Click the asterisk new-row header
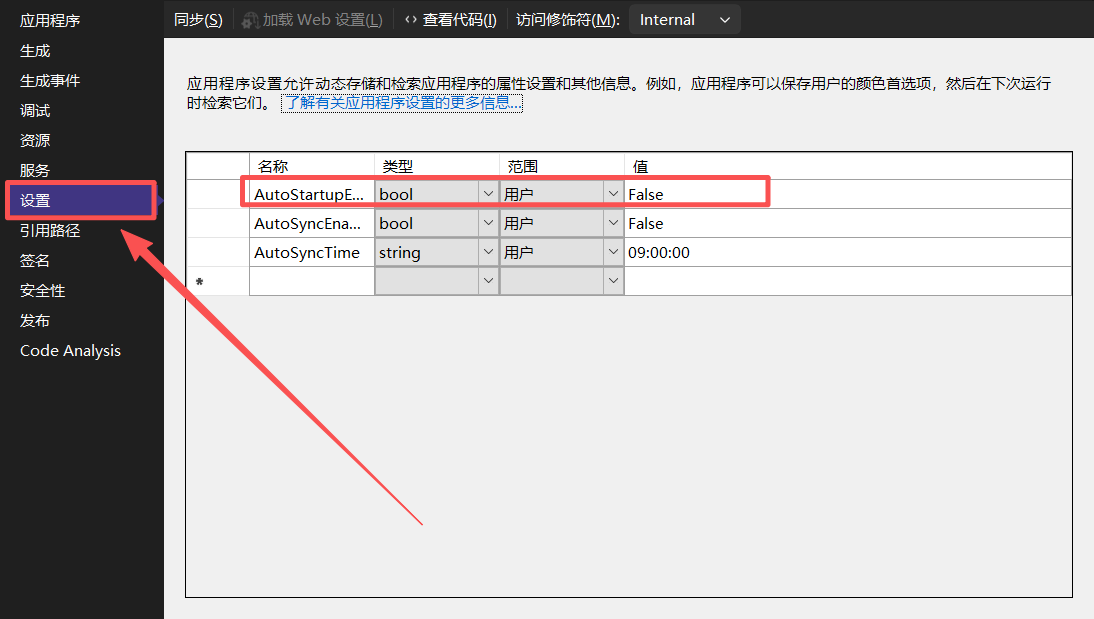The height and width of the screenshot is (619, 1094). [218, 281]
